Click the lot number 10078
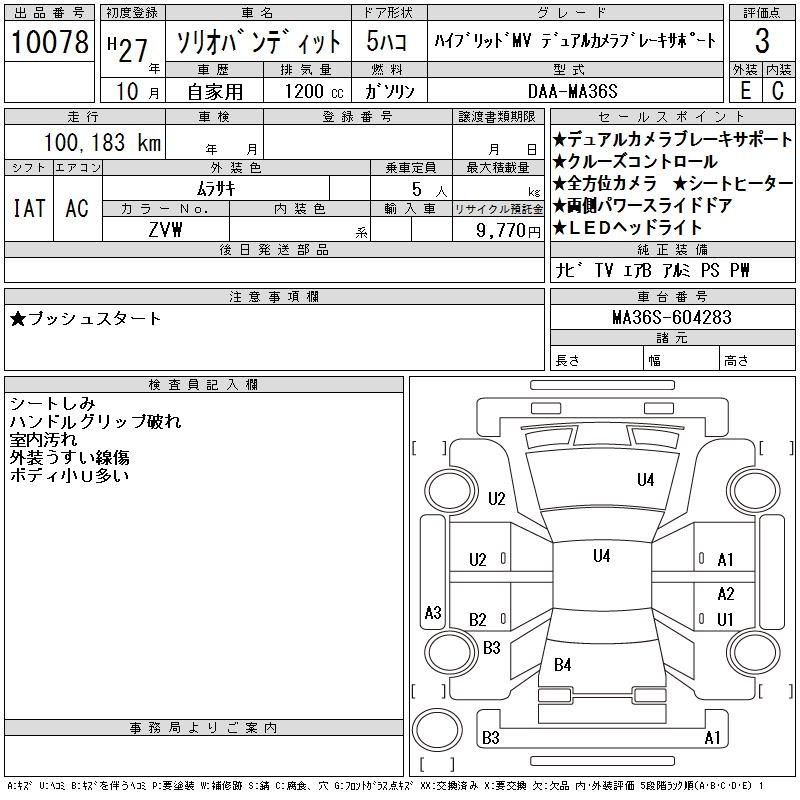The height and width of the screenshot is (800, 800). 49,42
